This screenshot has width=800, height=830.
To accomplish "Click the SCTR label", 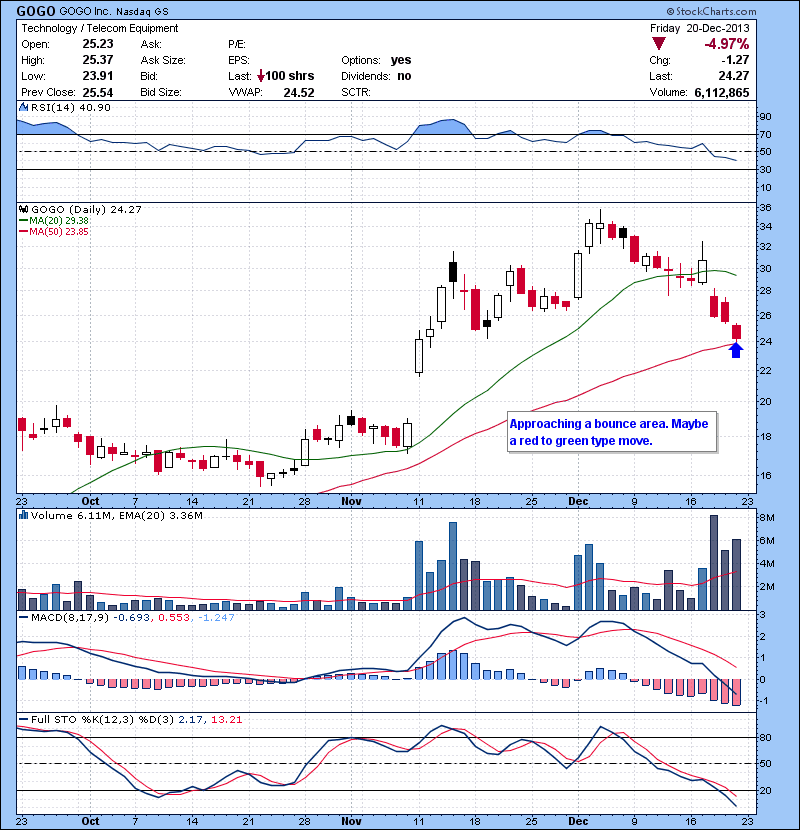I will pos(356,92).
